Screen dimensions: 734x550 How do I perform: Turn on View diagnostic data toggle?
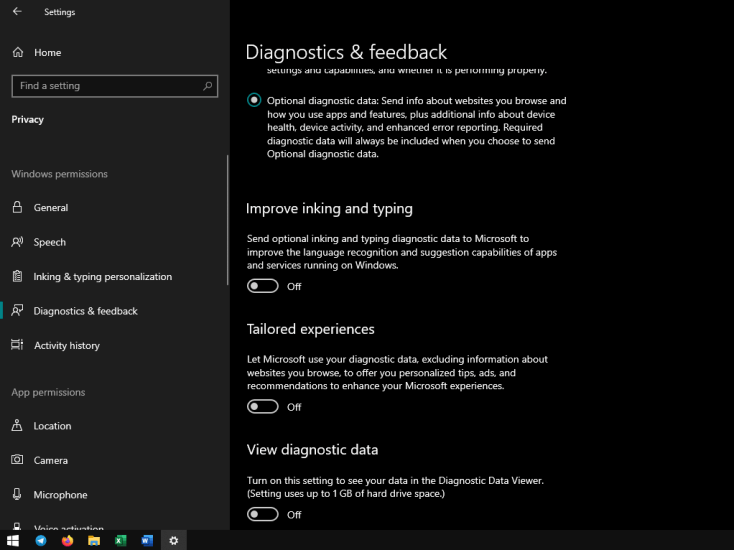click(263, 514)
